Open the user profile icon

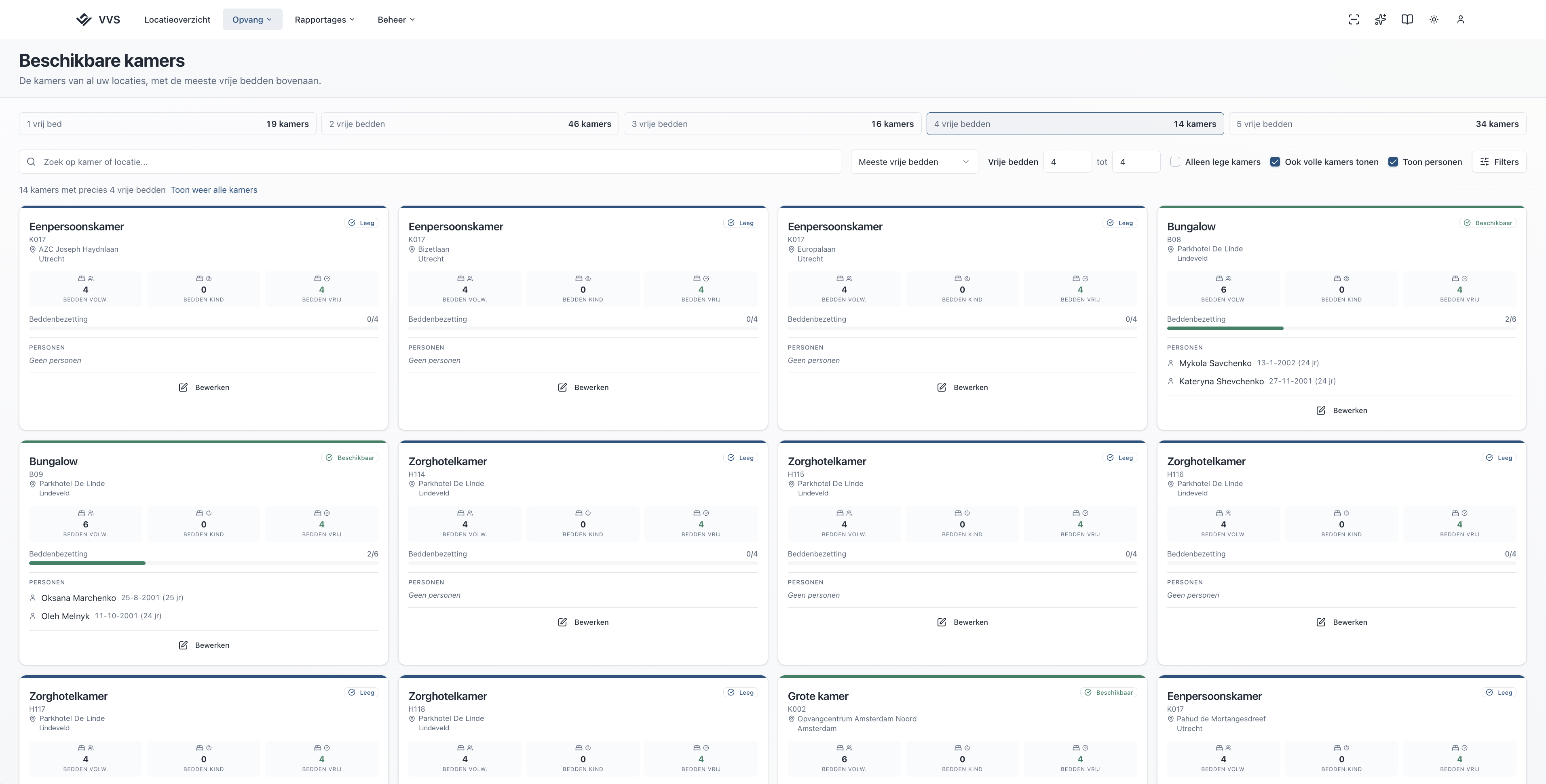pos(1460,19)
